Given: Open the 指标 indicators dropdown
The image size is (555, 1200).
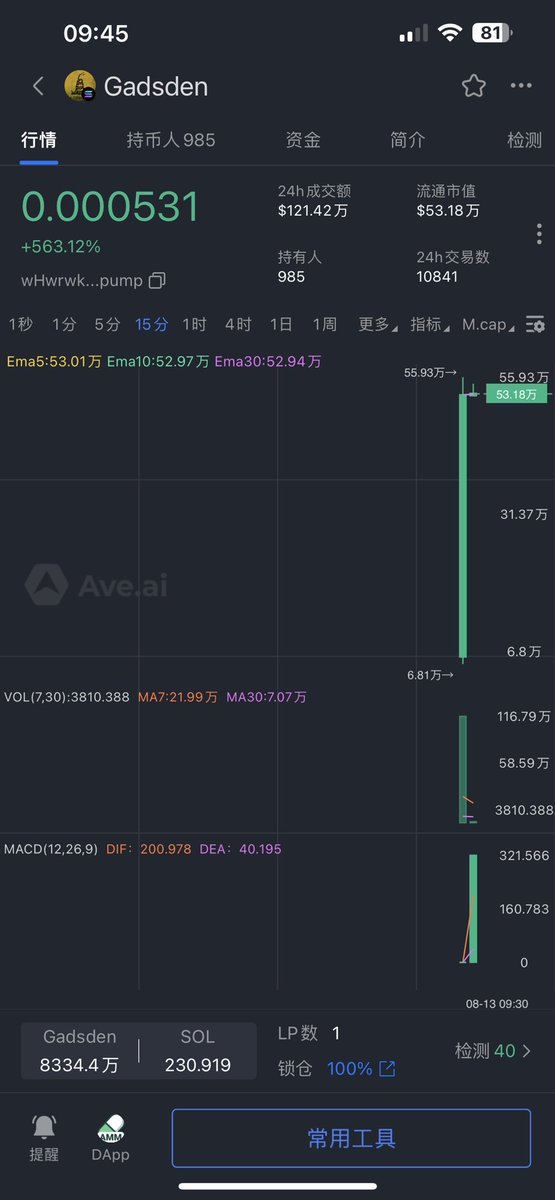Looking at the screenshot, I should pyautogui.click(x=429, y=324).
